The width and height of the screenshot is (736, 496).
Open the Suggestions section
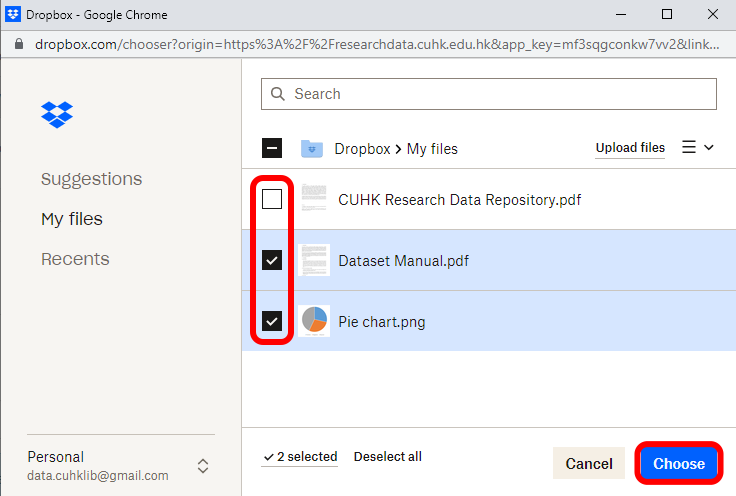[x=92, y=179]
